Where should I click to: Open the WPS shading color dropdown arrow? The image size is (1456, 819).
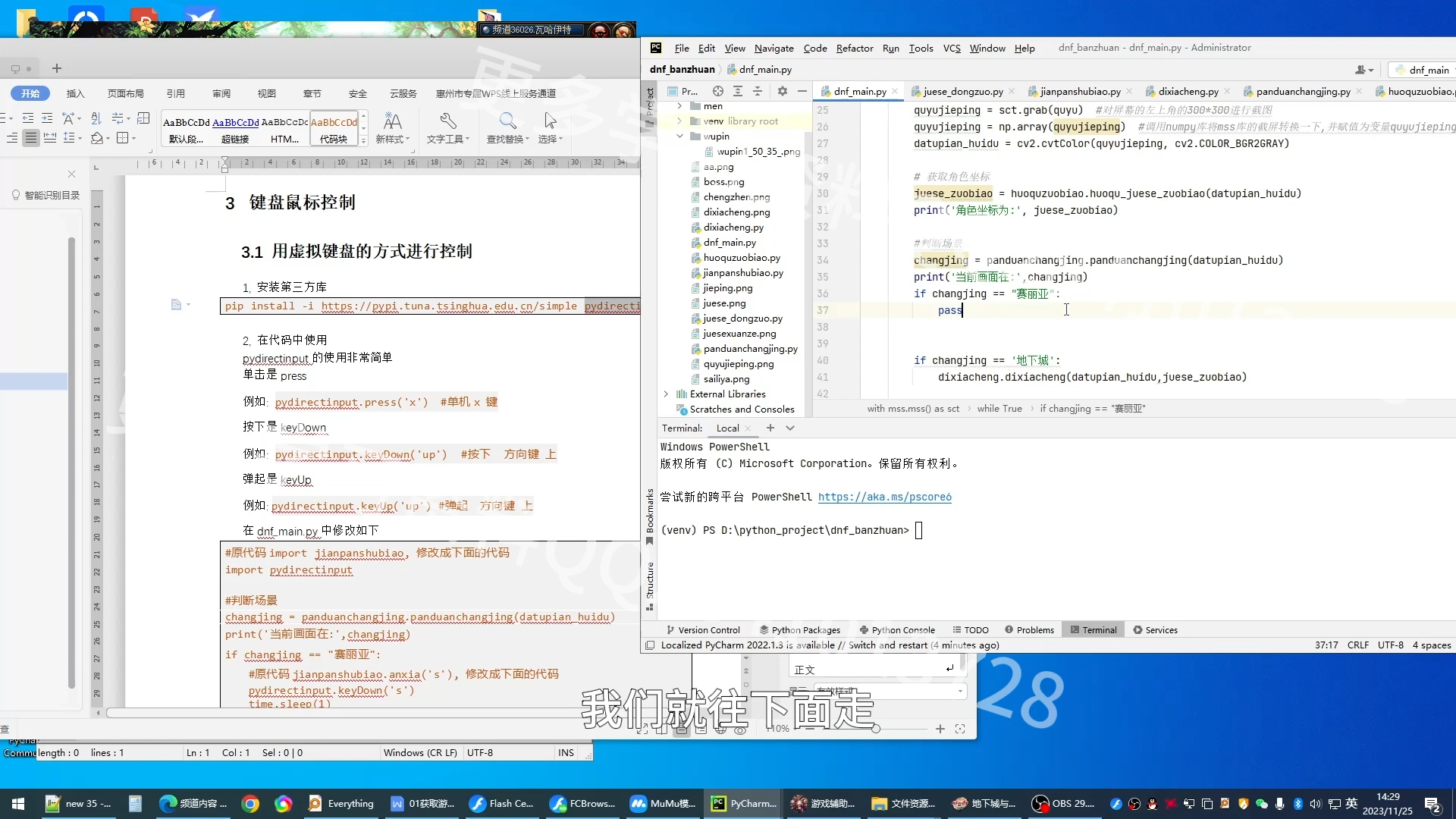(108, 138)
